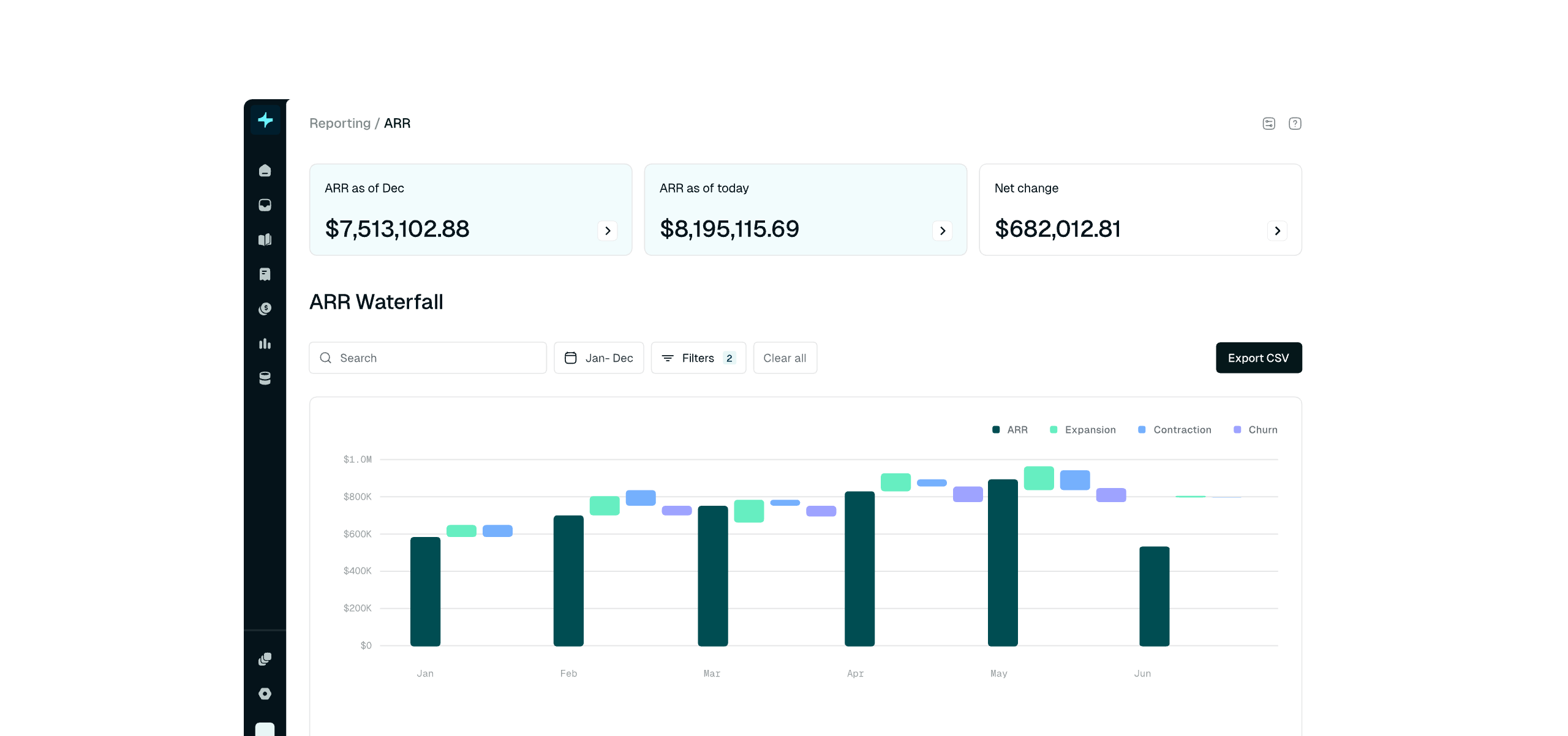The width and height of the screenshot is (1568, 736).
Task: Toggle ARR series in chart legend
Action: (1010, 430)
